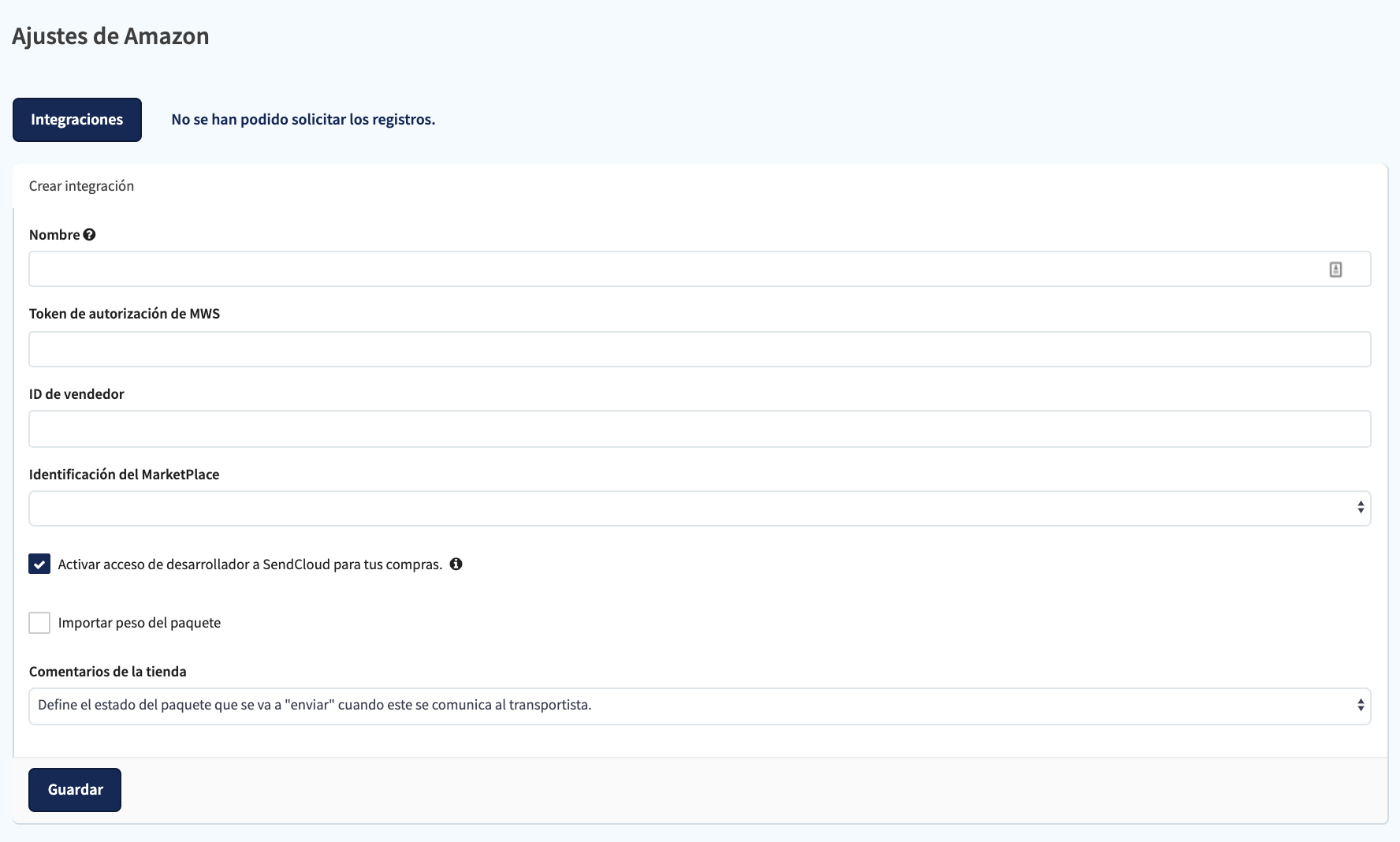1400x842 pixels.
Task: Click the Ajustes de Amazon page title
Action: (x=110, y=35)
